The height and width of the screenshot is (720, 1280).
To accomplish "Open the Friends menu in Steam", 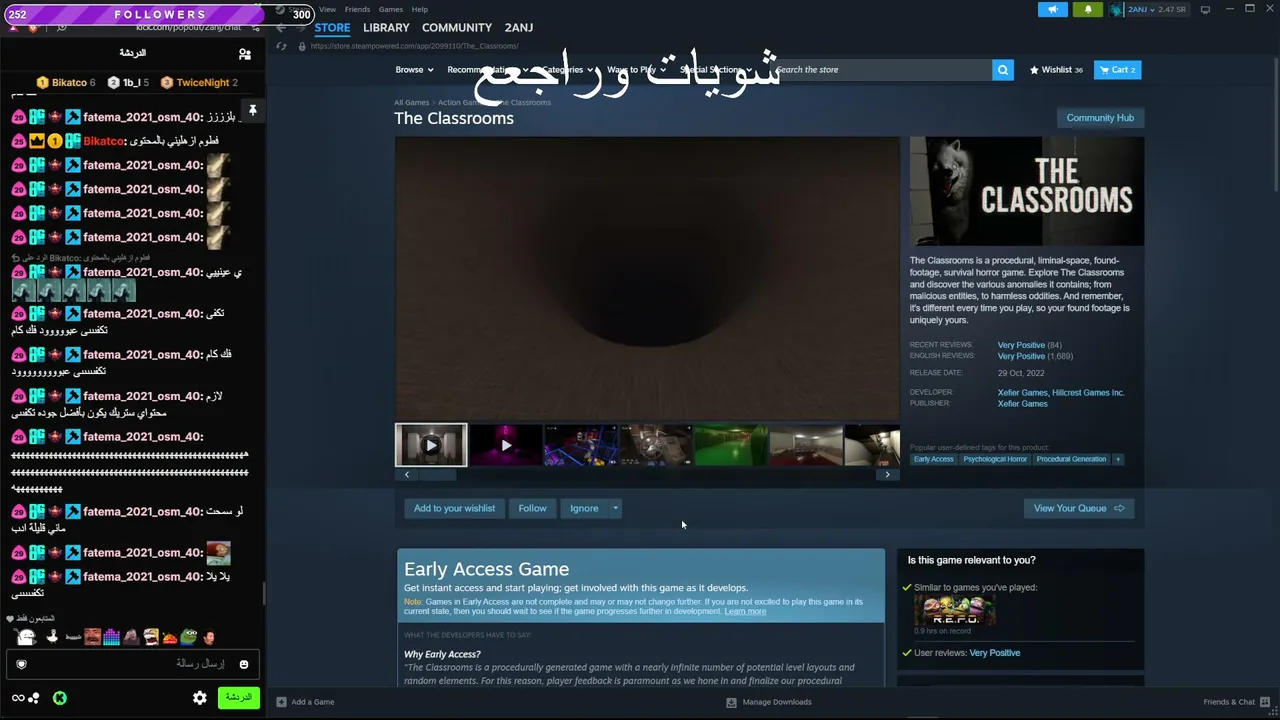I will pos(357,9).
